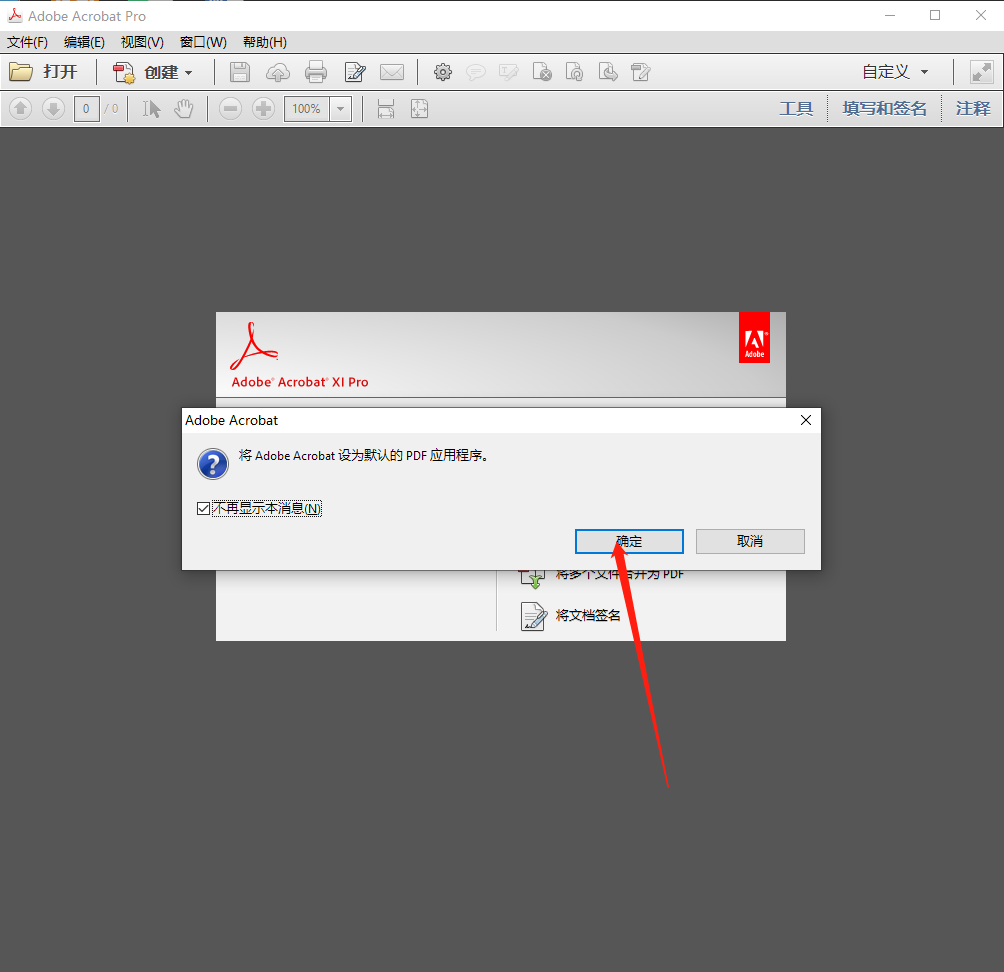Click the next page down arrow
1004x972 pixels.
tap(53, 109)
